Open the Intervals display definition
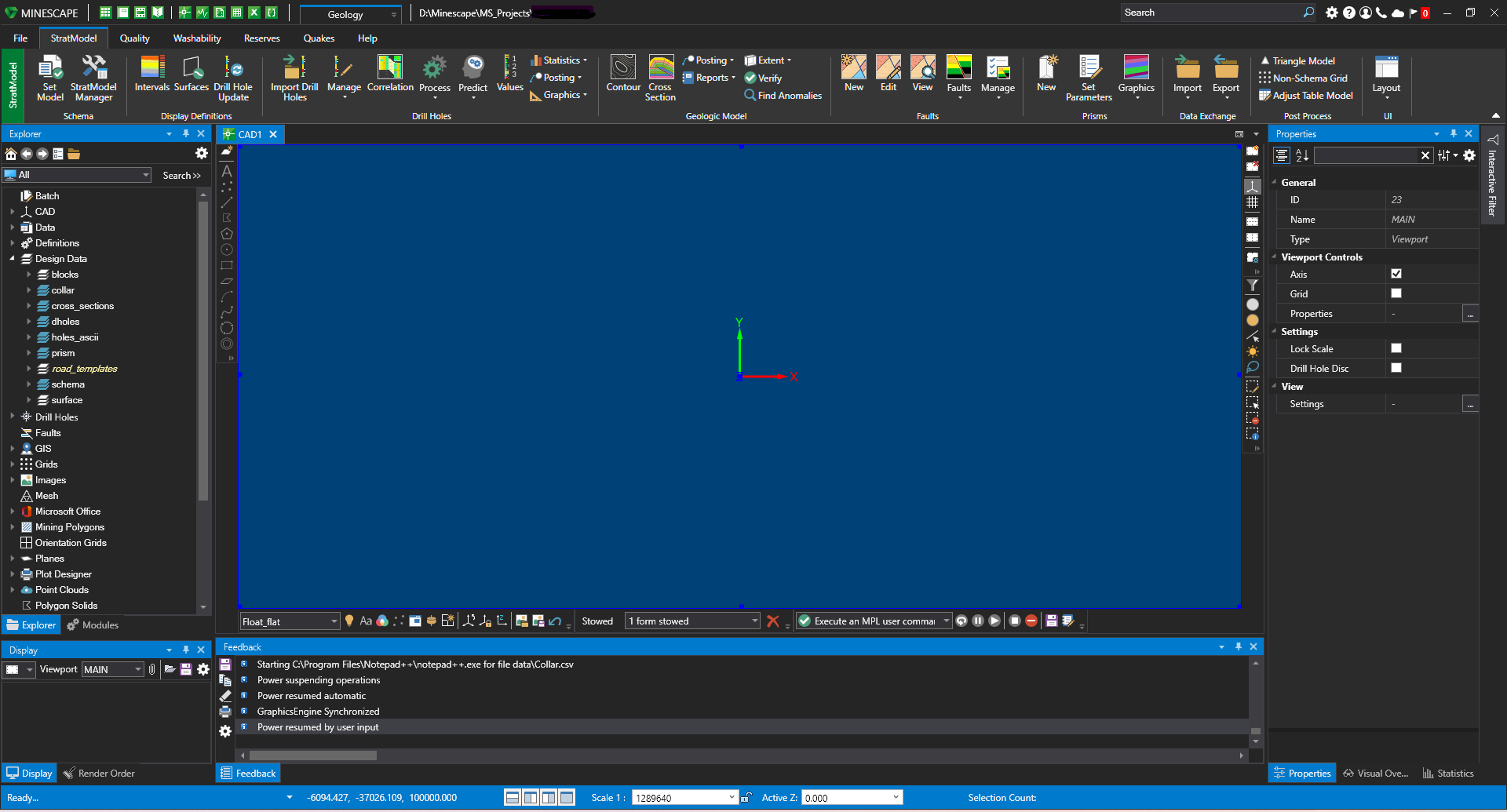The image size is (1507, 812). pos(151,73)
